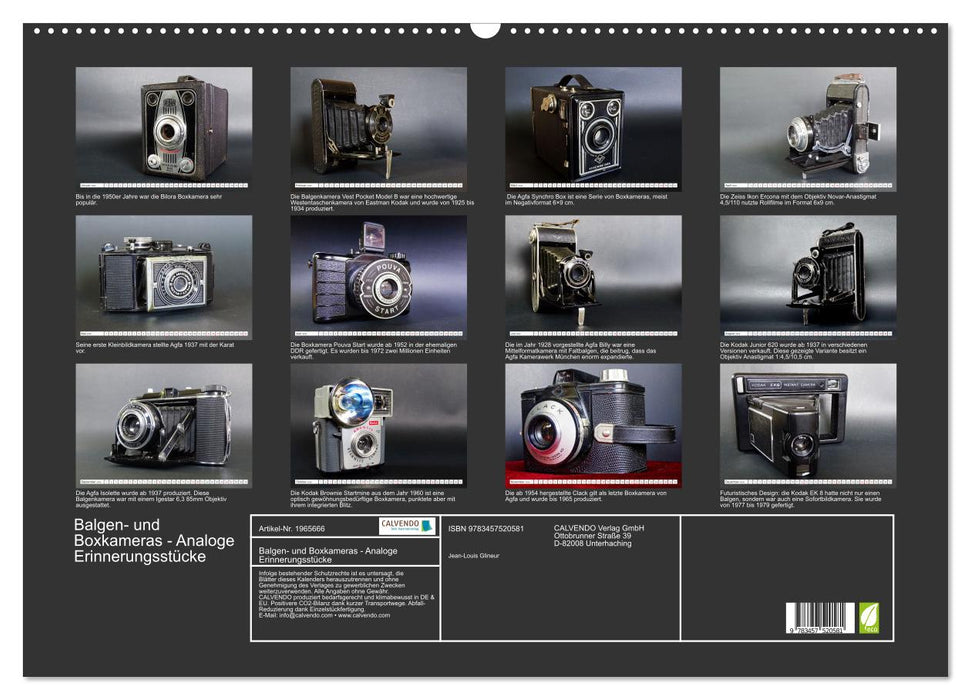
Task: Select the Zeiss Ikon Ercona camera image
Action: click(807, 124)
